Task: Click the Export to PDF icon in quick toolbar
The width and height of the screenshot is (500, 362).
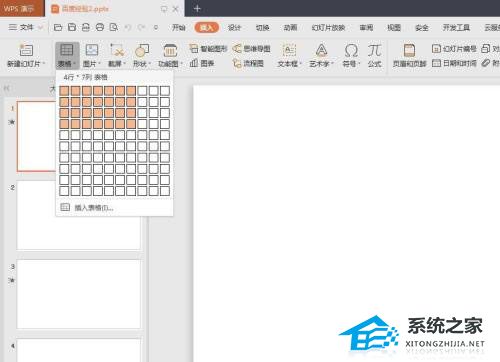Action: point(86,27)
